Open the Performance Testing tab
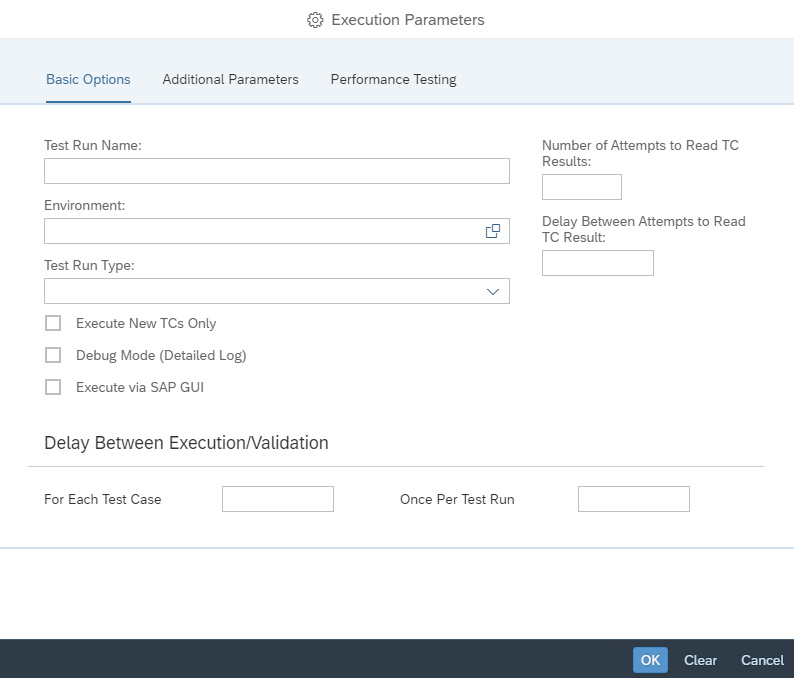 tap(393, 80)
